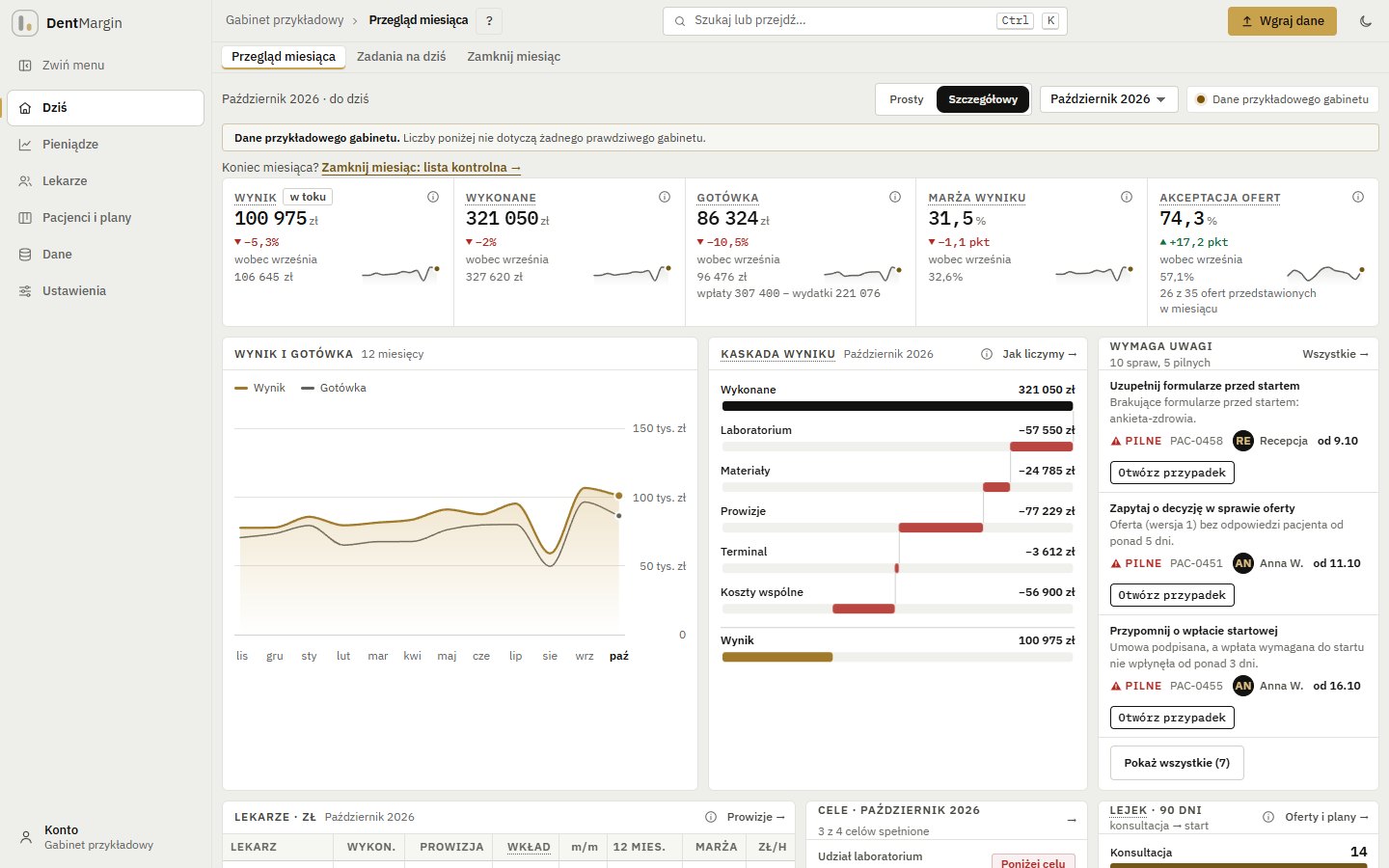Click the Prowizje cascade bar
Image resolution: width=1389 pixels, height=868 pixels.
click(x=940, y=528)
